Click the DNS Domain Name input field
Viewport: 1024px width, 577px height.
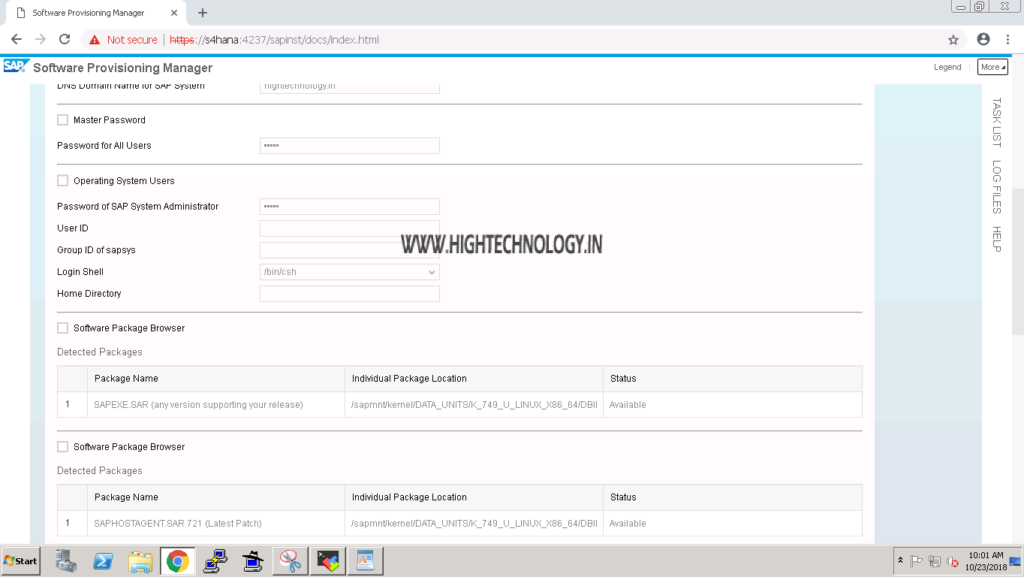pyautogui.click(x=349, y=87)
